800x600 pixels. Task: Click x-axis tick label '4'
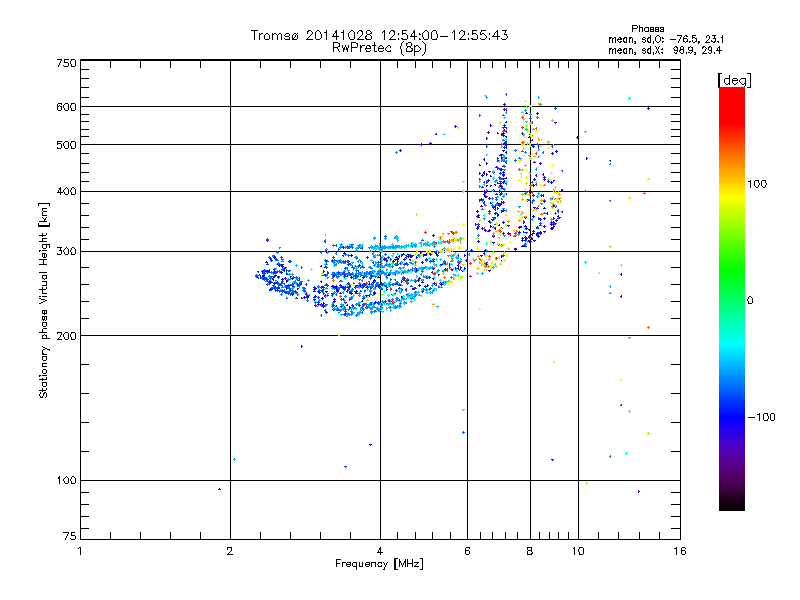tap(380, 551)
